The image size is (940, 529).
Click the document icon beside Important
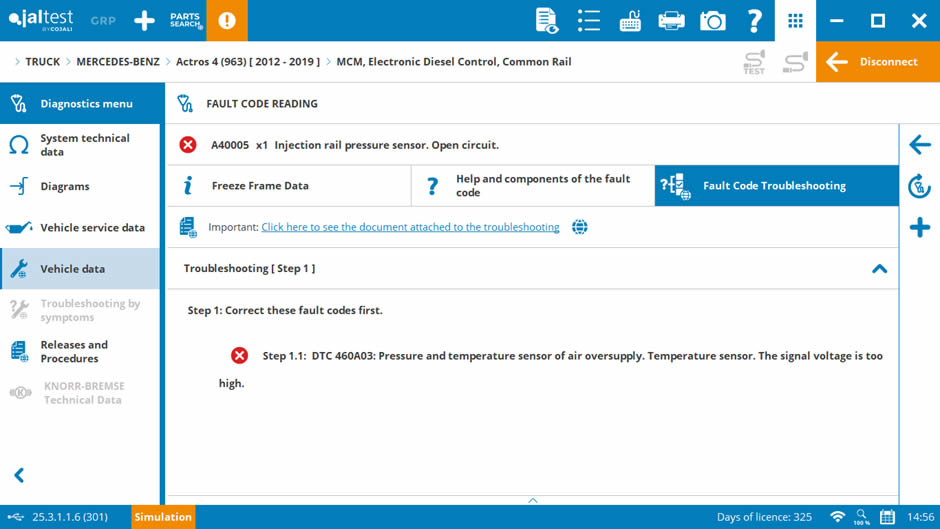click(x=188, y=227)
